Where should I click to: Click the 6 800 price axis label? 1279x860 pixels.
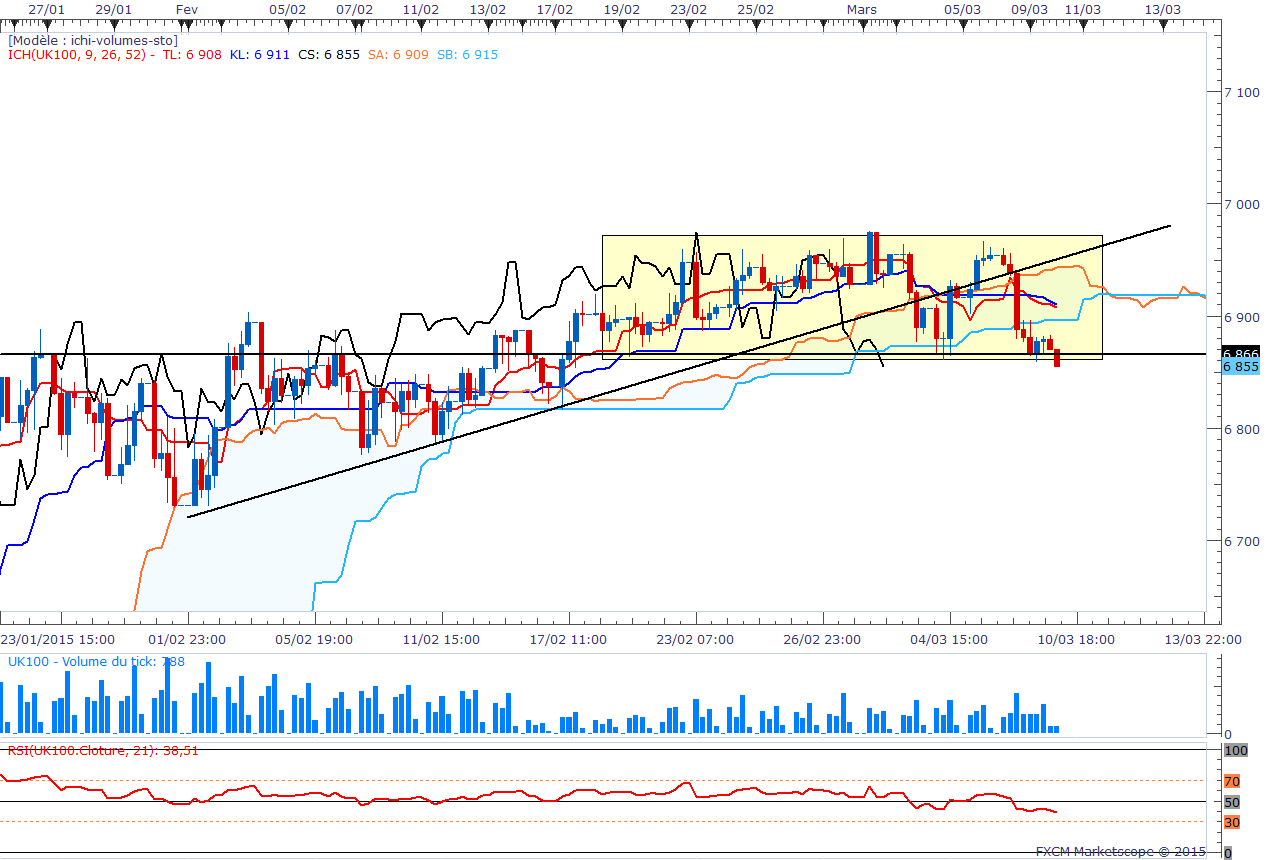(1241, 429)
